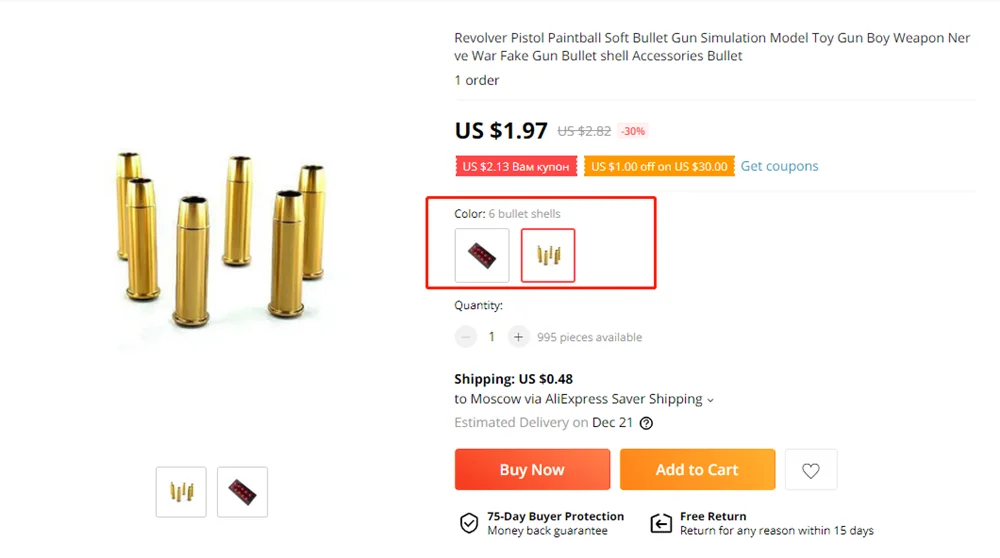Select the red bullet tray color option
This screenshot has width=1000, height=558.
point(482,256)
